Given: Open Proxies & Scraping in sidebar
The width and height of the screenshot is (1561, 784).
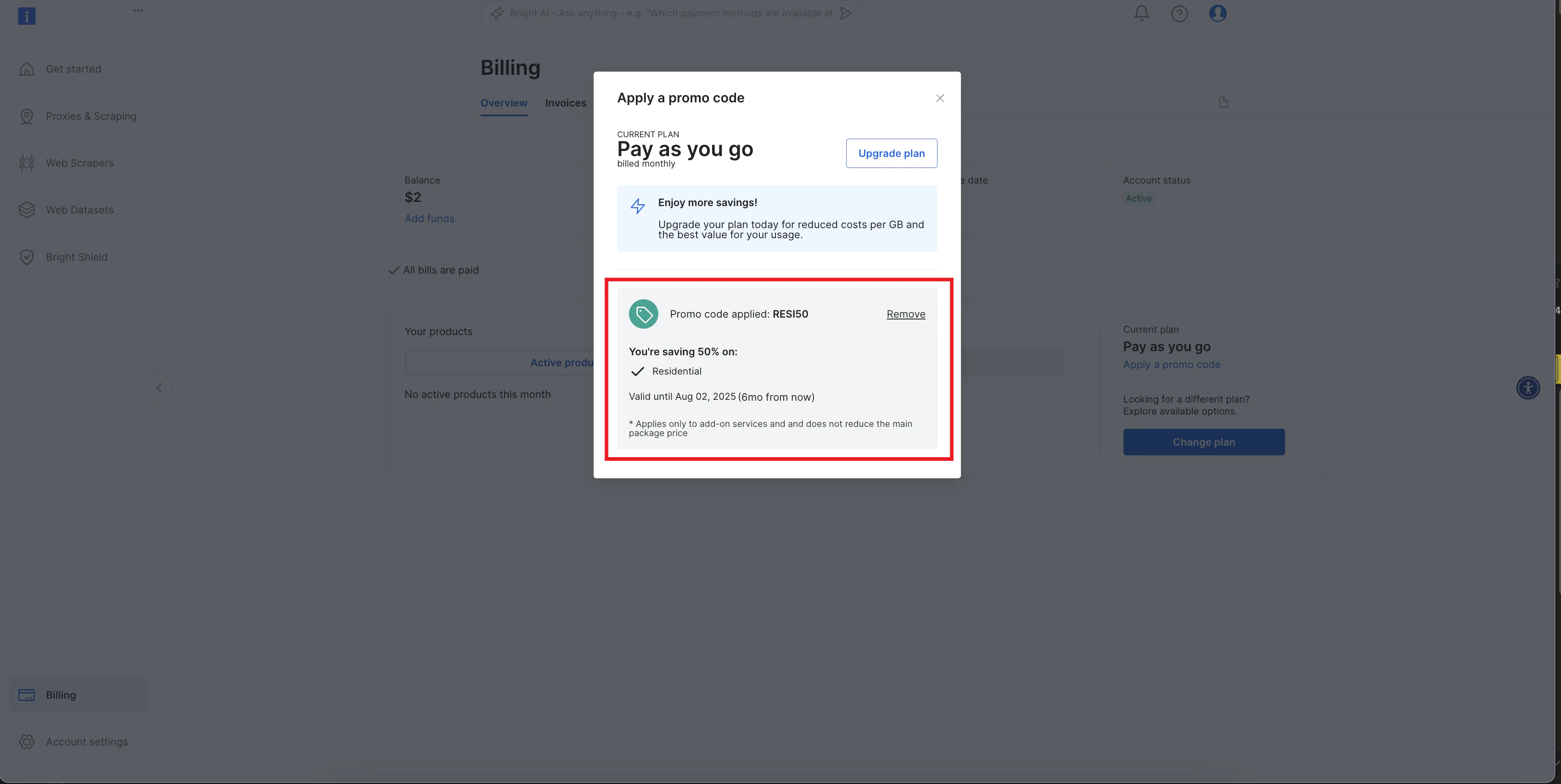Looking at the screenshot, I should [91, 116].
